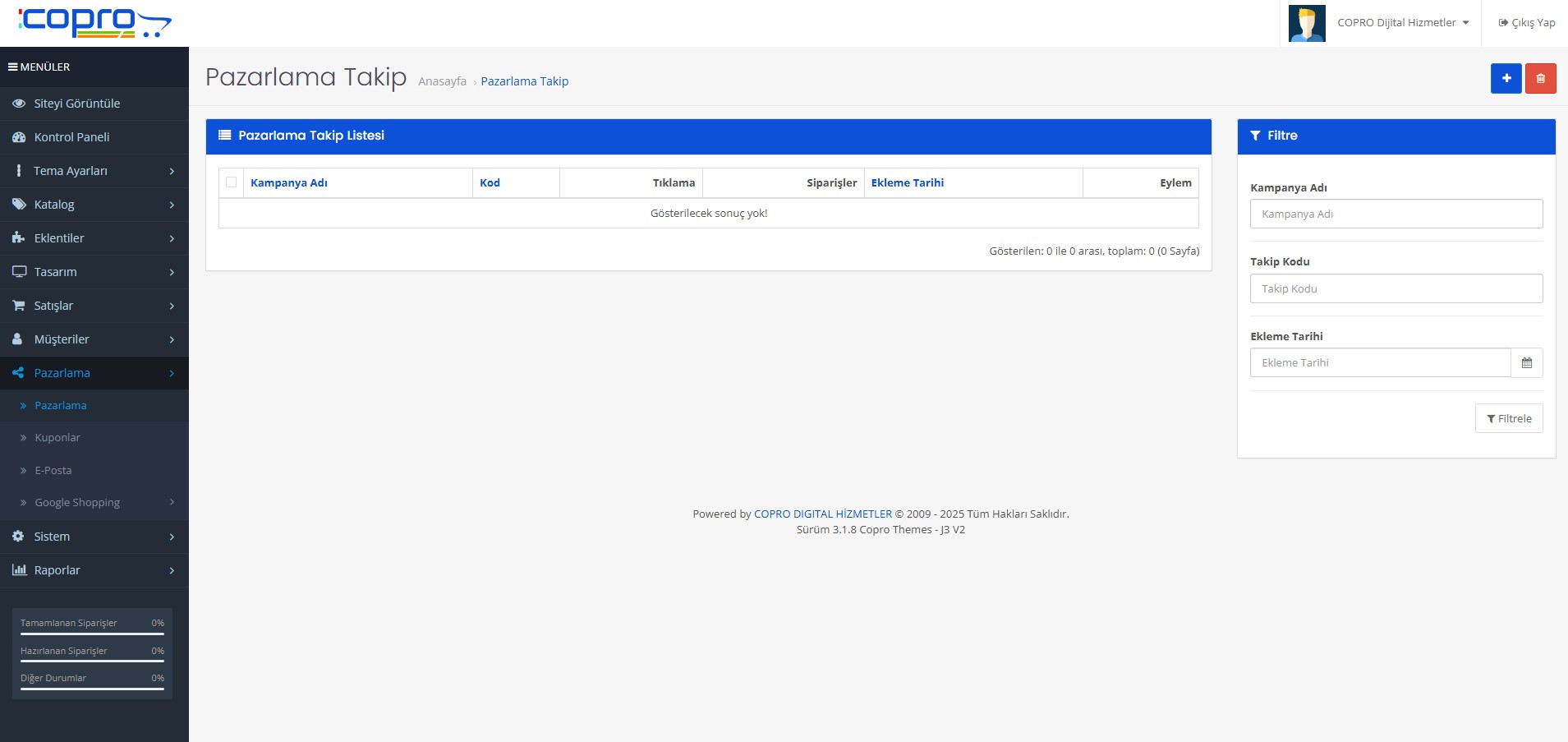The image size is (1568, 742).
Task: Sort table by Kampanya Adı column
Action: (x=289, y=183)
